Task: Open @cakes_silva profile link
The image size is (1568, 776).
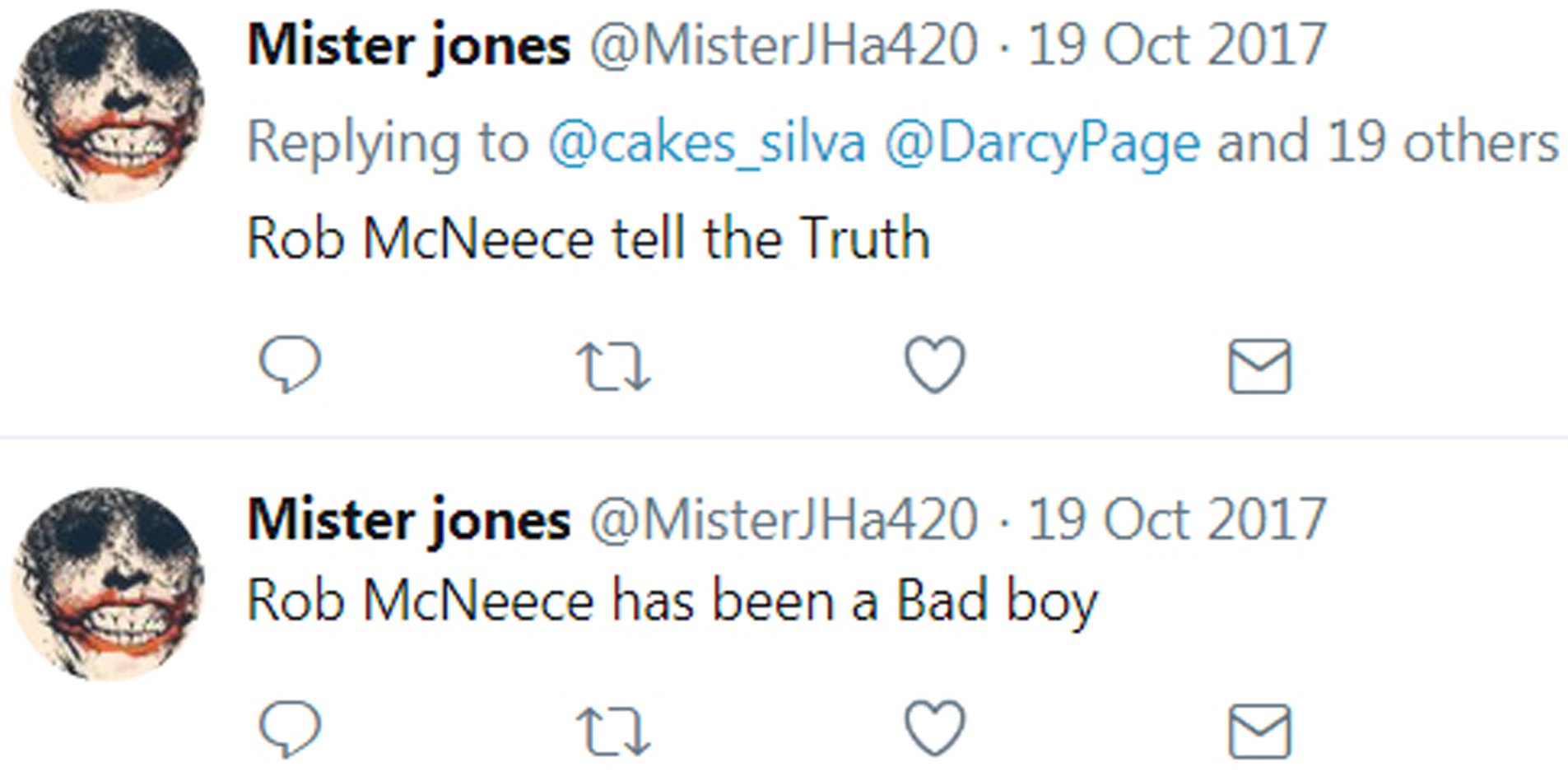Action: tap(706, 143)
